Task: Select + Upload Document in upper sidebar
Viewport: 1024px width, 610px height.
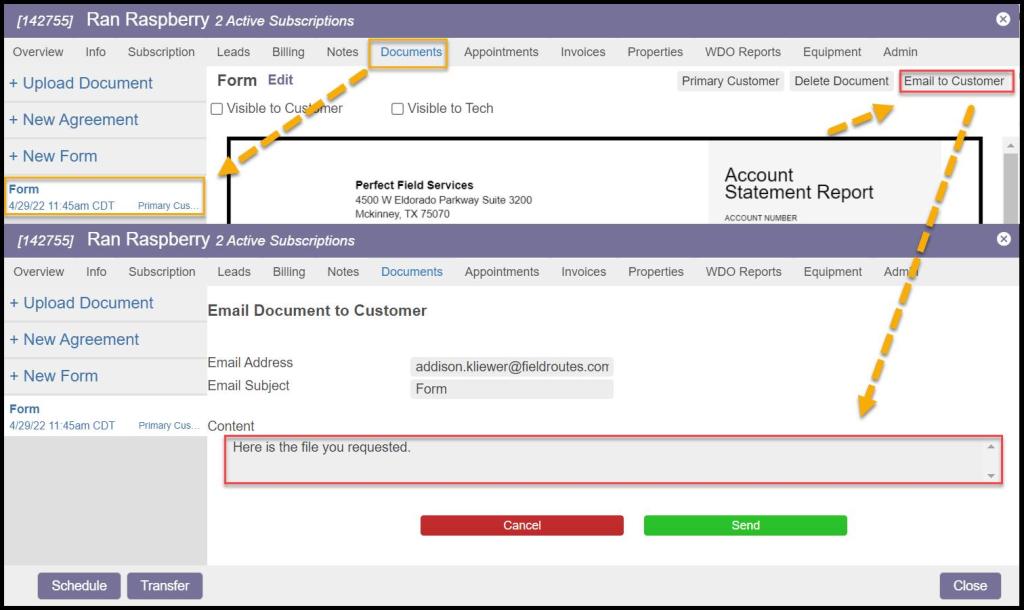Action: 81,84
